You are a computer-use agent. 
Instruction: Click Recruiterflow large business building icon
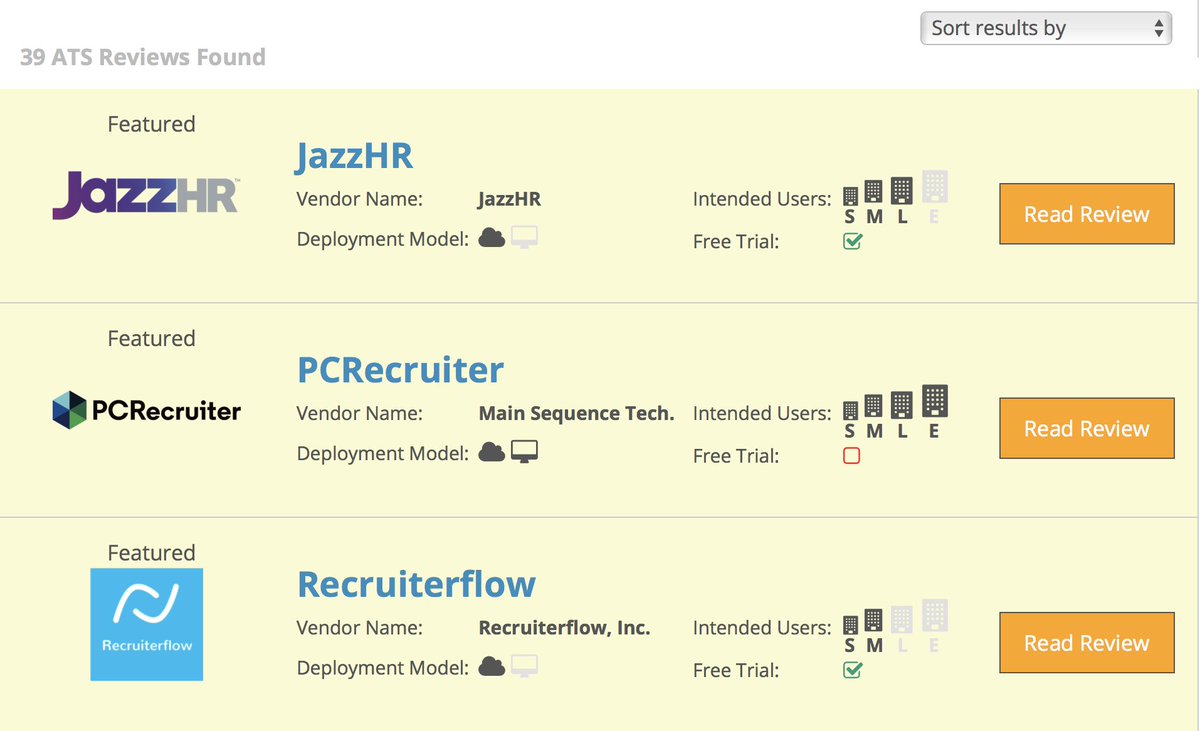(902, 620)
